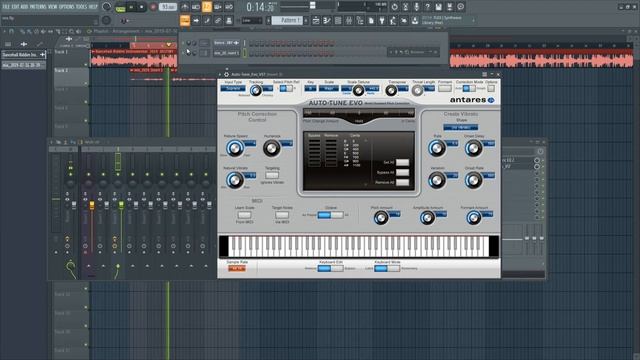Toggle Pat/Song mode switch
The width and height of the screenshot is (640, 360).
[120, 7]
